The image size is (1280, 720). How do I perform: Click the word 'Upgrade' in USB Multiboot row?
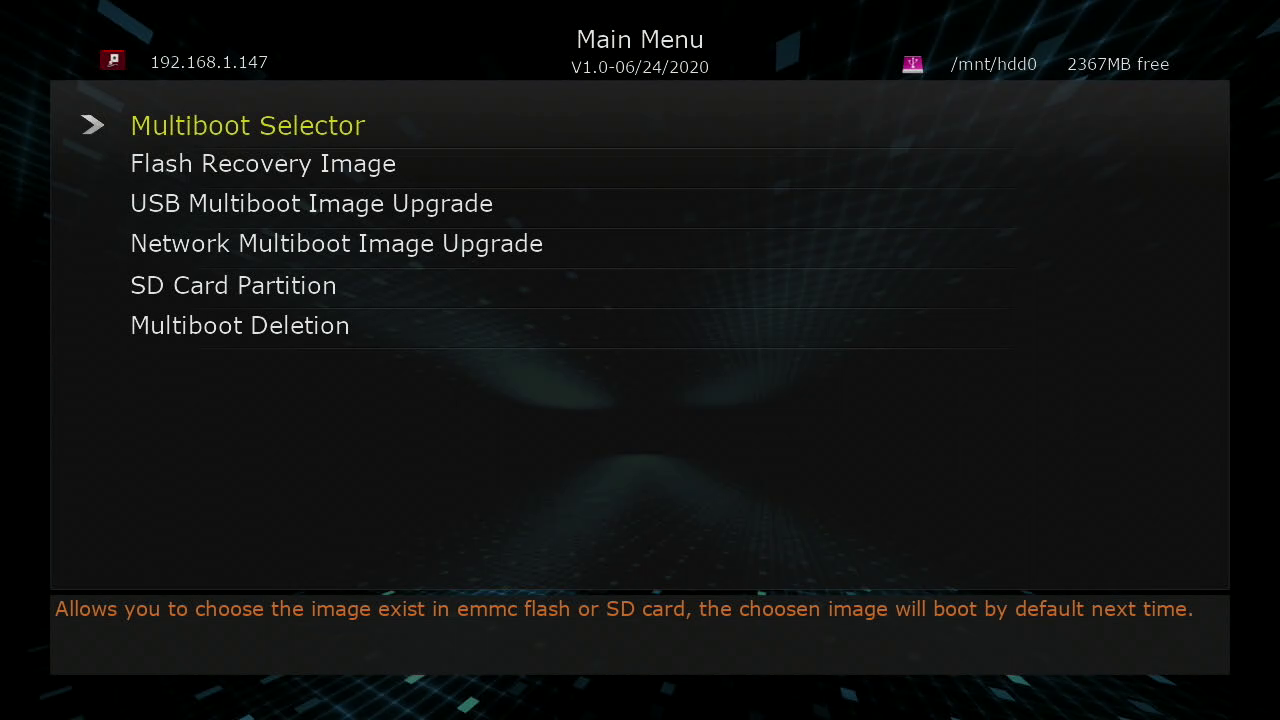442,204
